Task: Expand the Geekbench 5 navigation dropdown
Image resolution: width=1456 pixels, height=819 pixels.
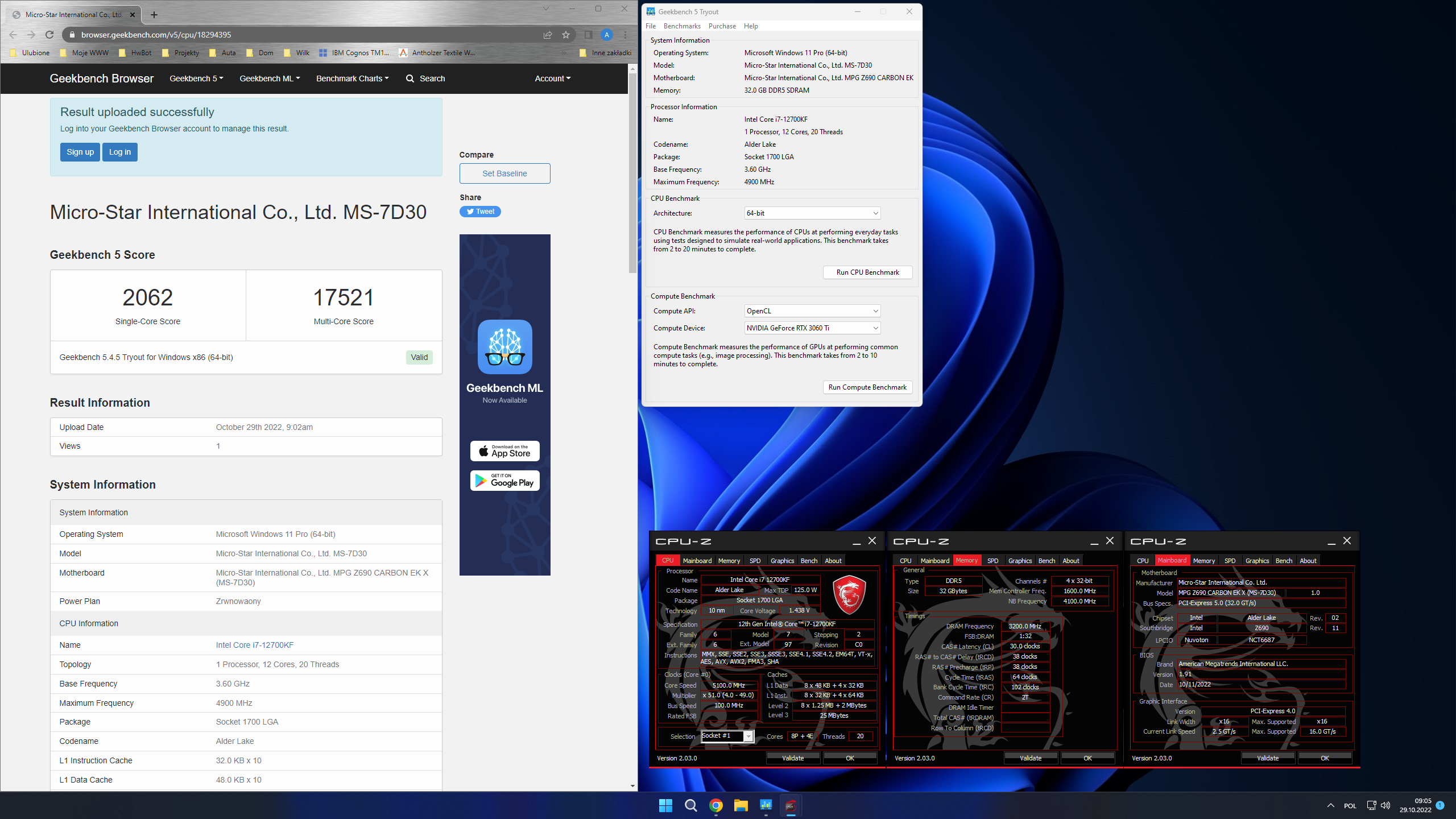Action: tap(196, 78)
